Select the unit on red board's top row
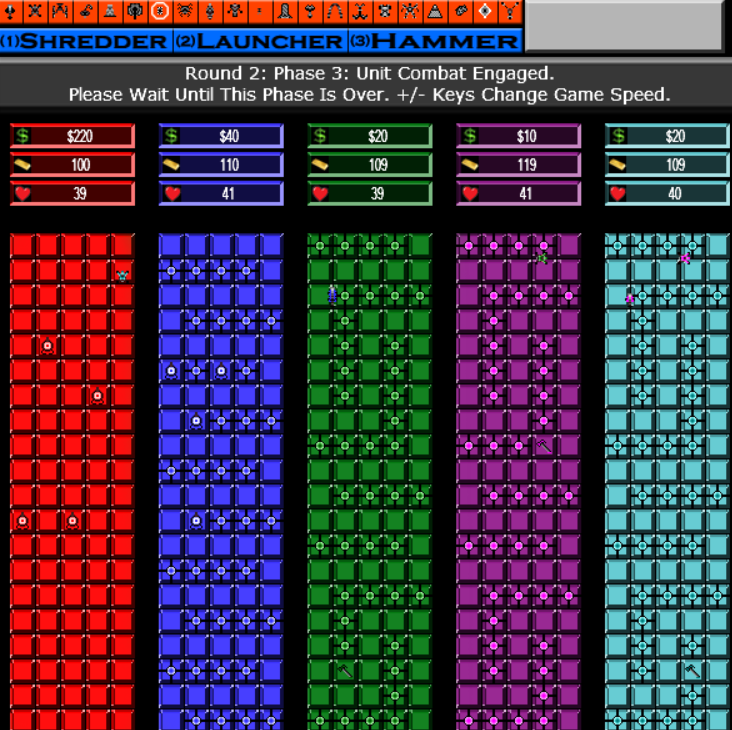Viewport: 732px width, 730px height. [122, 275]
